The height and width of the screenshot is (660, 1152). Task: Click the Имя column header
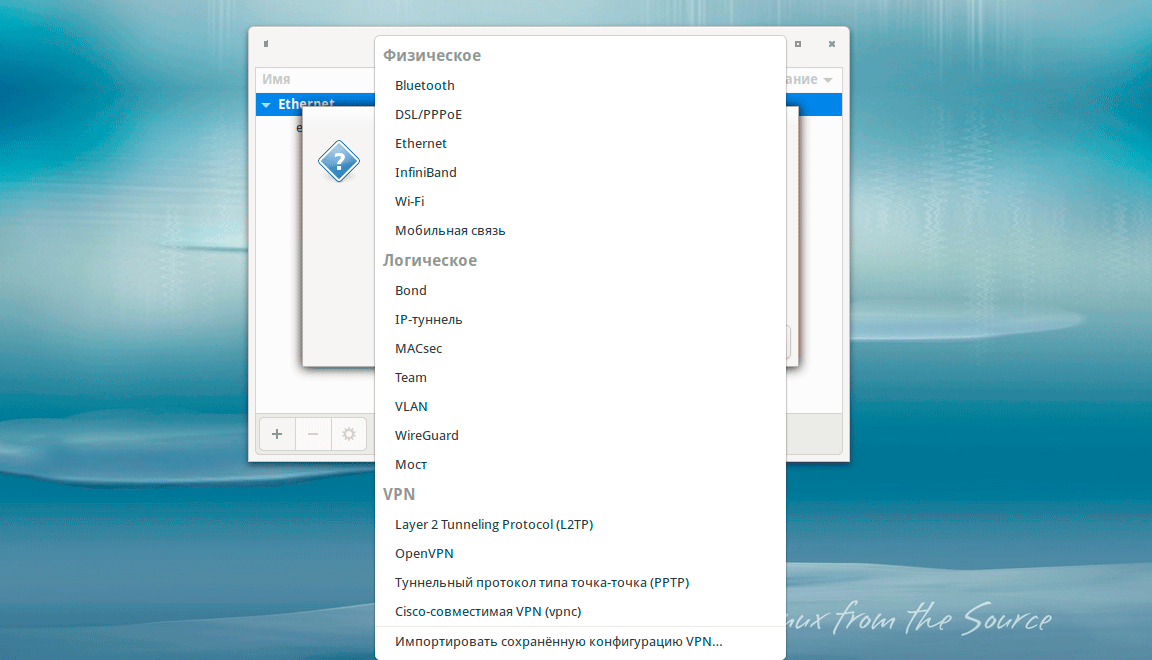[x=276, y=79]
